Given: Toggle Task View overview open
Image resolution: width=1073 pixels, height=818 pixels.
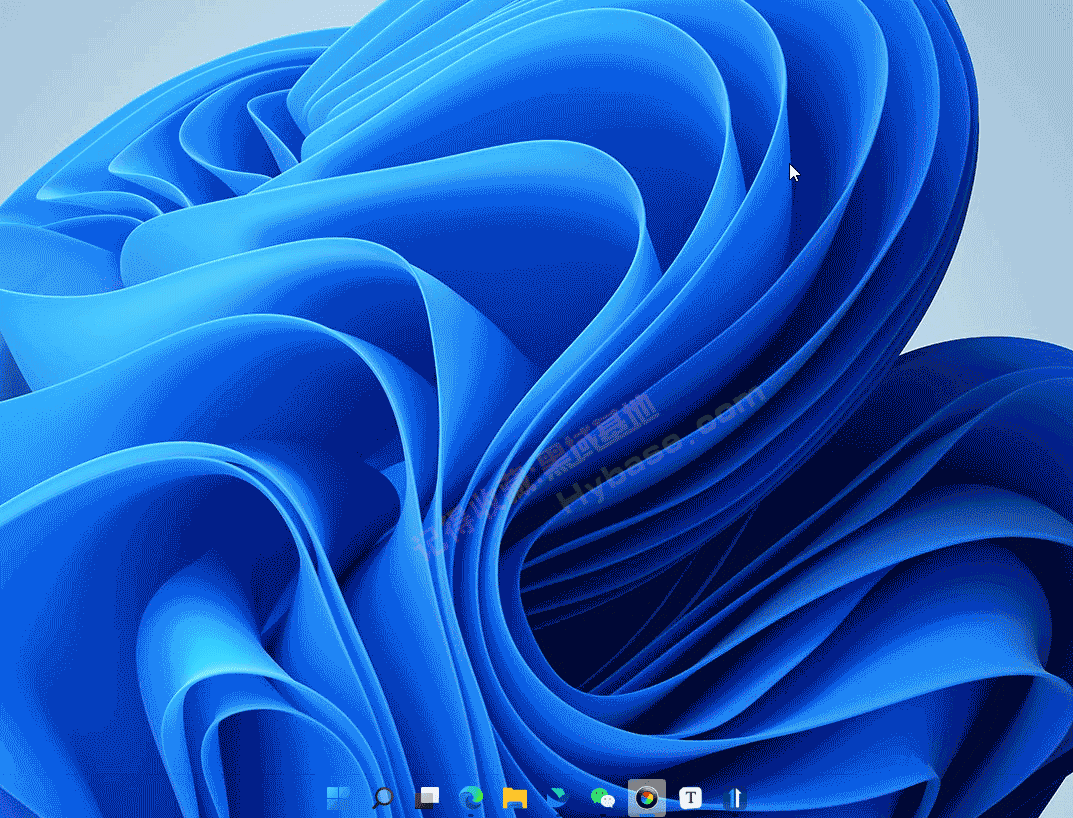Looking at the screenshot, I should pos(427,797).
